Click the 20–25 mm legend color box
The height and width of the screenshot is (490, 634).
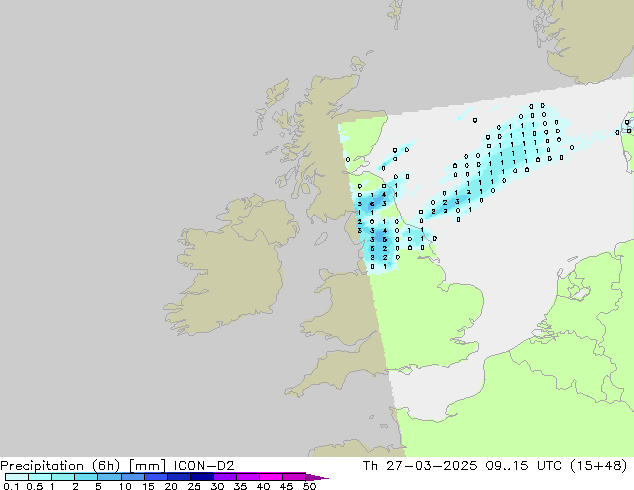(x=178, y=477)
